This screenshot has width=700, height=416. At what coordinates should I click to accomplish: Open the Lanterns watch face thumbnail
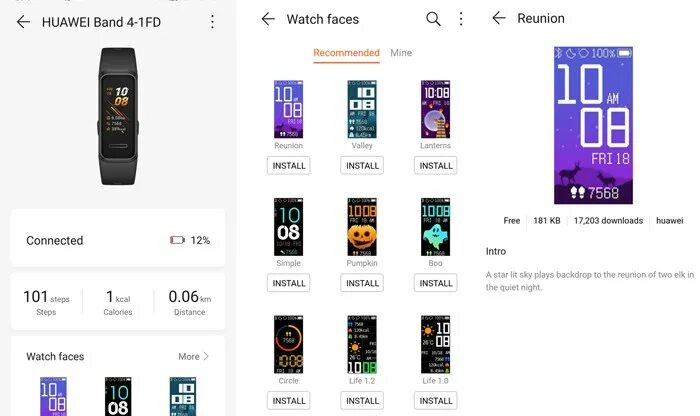pyautogui.click(x=435, y=109)
